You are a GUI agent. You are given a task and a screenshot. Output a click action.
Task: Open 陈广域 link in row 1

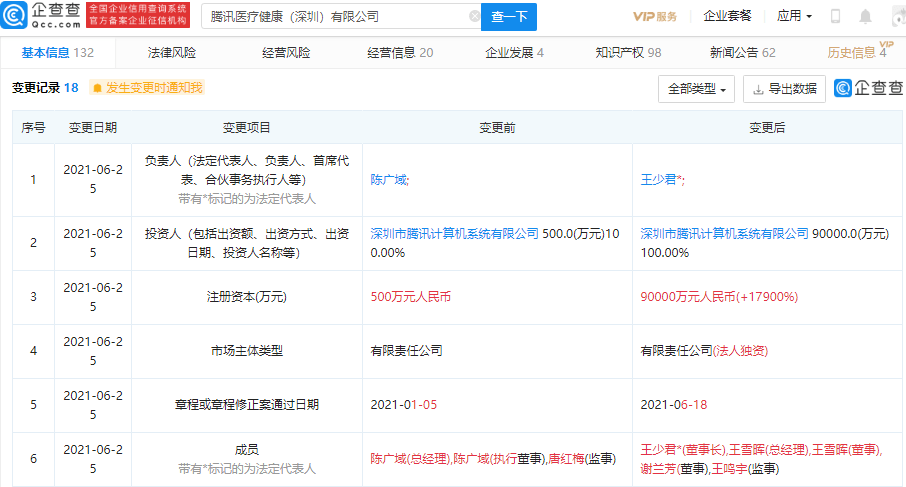(x=388, y=180)
